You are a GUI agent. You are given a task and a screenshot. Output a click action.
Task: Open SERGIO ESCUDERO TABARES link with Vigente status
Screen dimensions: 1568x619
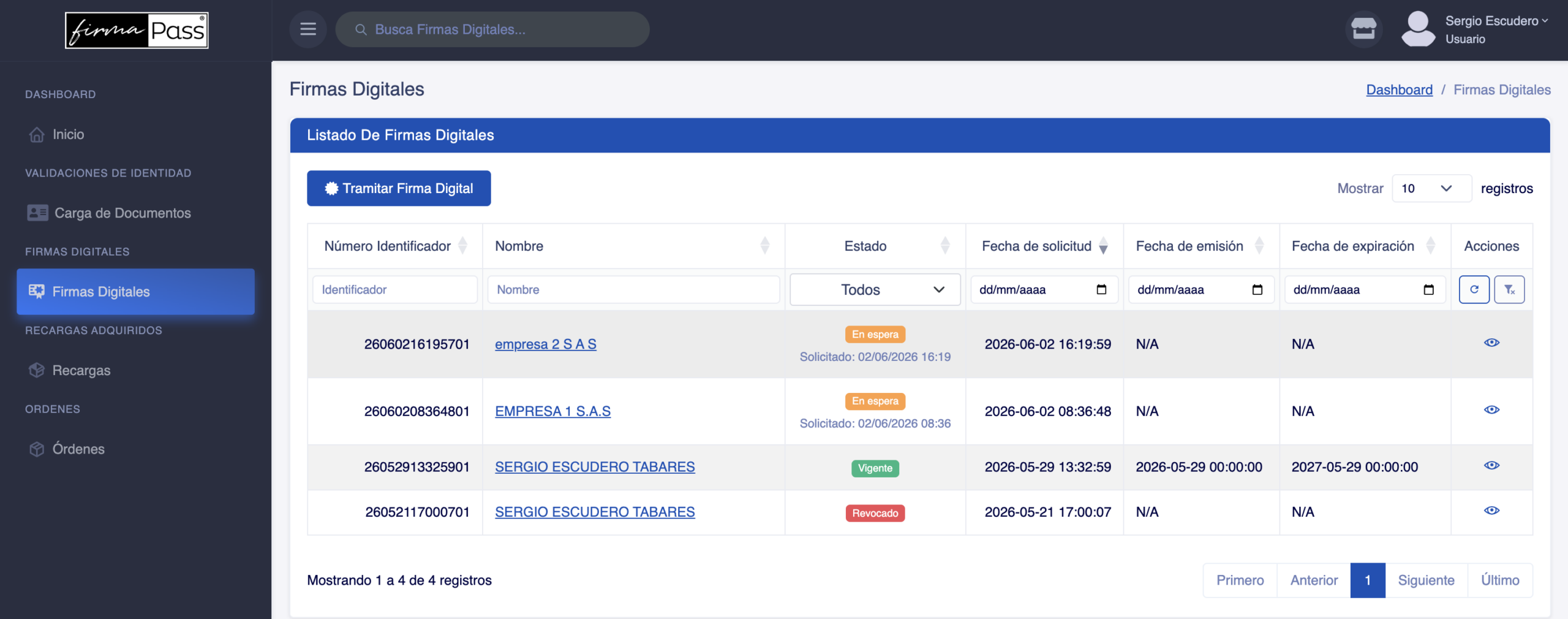click(x=595, y=467)
